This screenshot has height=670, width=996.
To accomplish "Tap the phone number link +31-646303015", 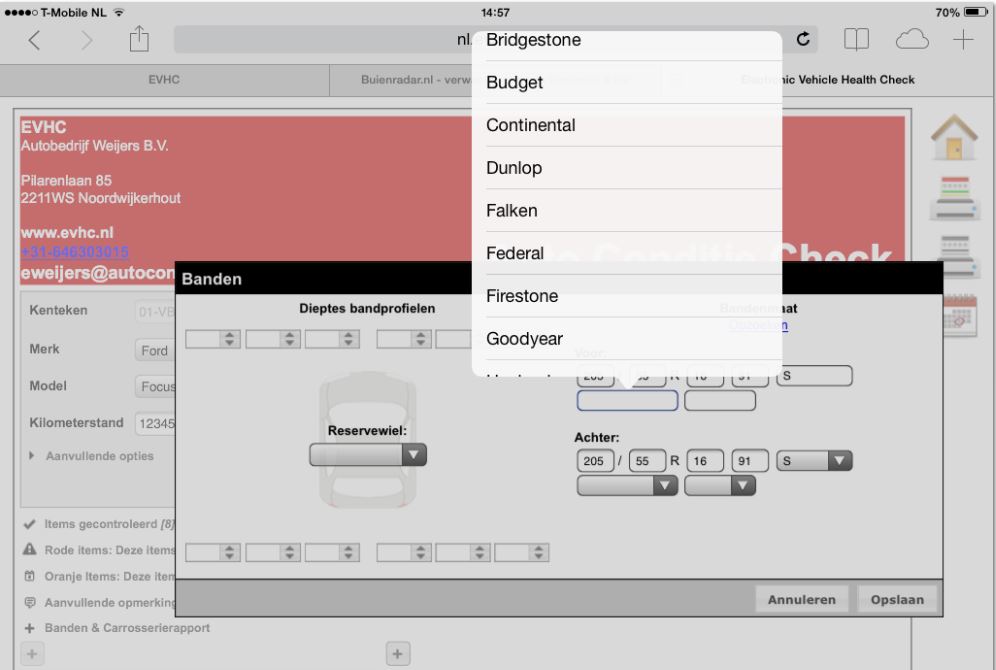I will [74, 252].
